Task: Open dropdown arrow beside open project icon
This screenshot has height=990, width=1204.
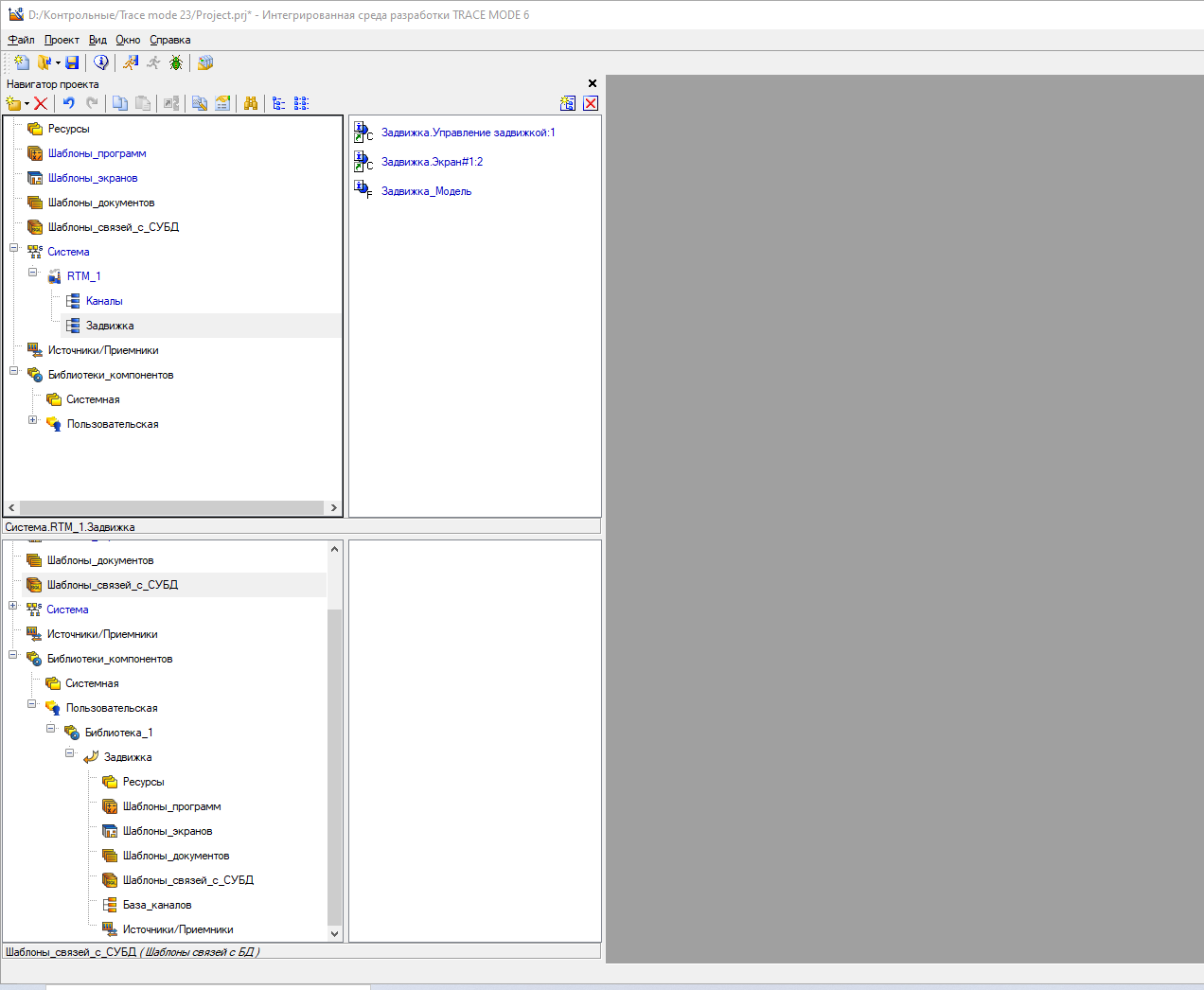Action: [58, 63]
